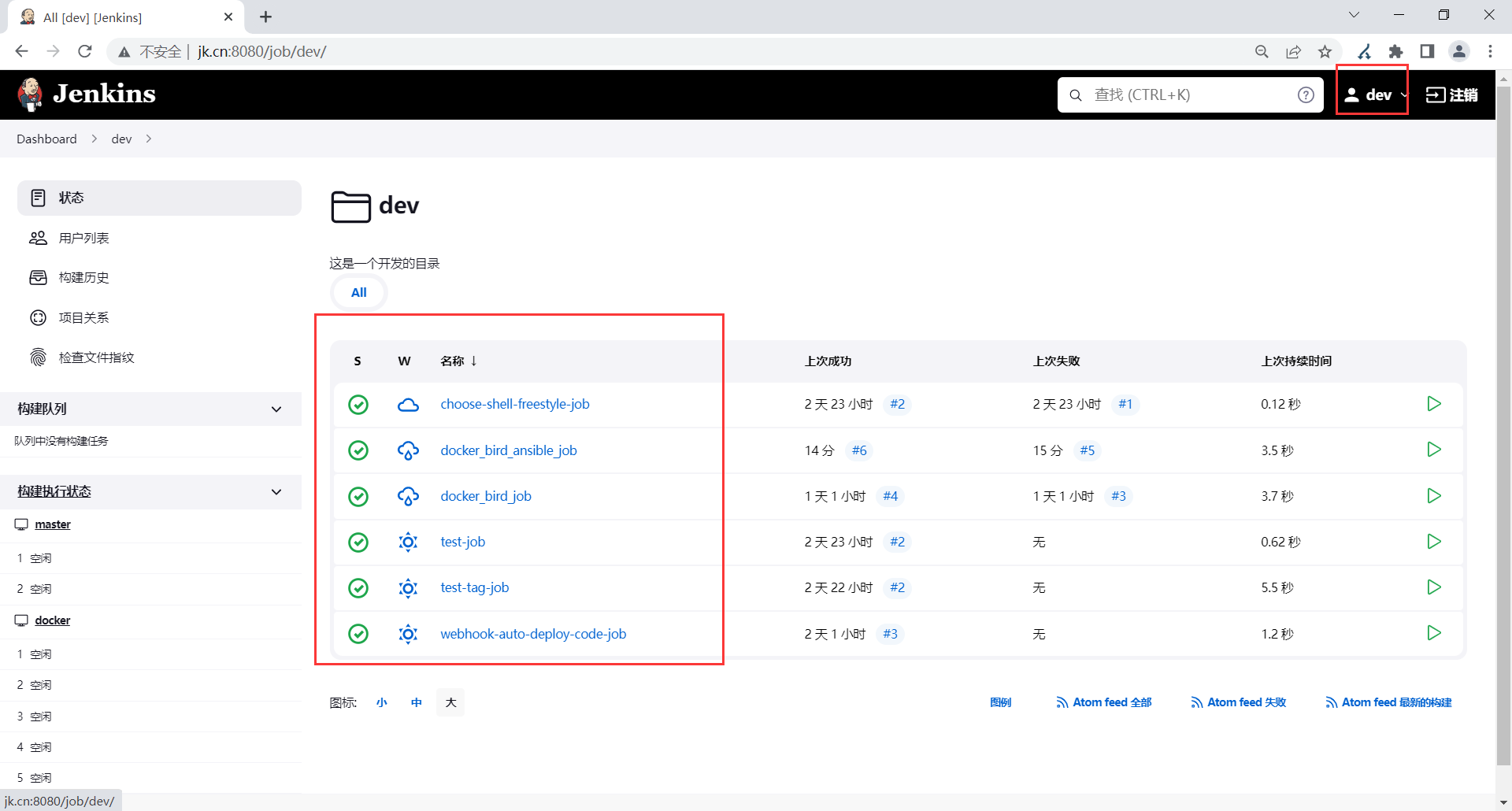This screenshot has width=1512, height=811.
Task: Open Chrome three-dot menu
Action: tap(1490, 52)
